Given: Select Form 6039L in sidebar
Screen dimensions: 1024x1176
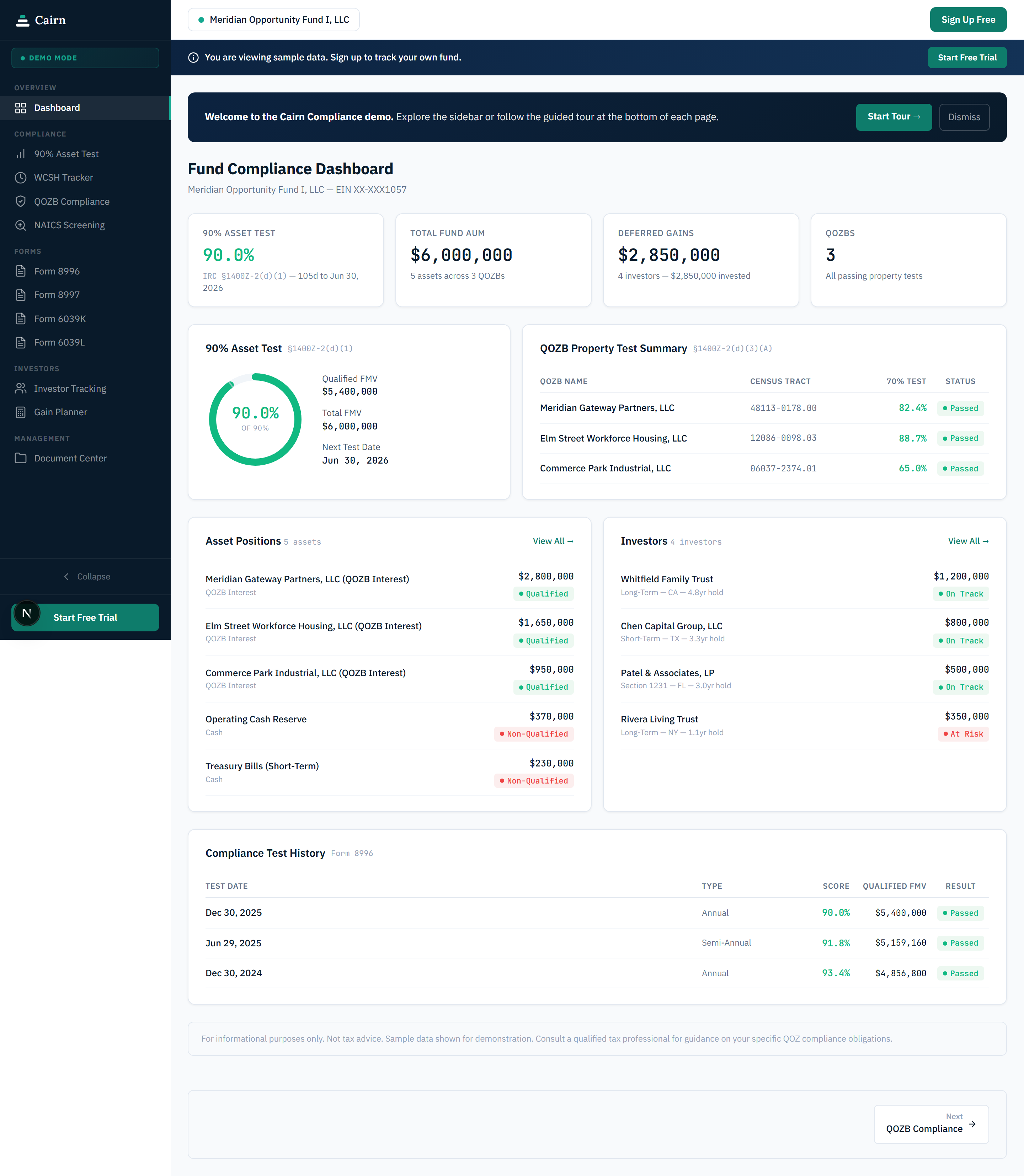Looking at the screenshot, I should point(85,342).
